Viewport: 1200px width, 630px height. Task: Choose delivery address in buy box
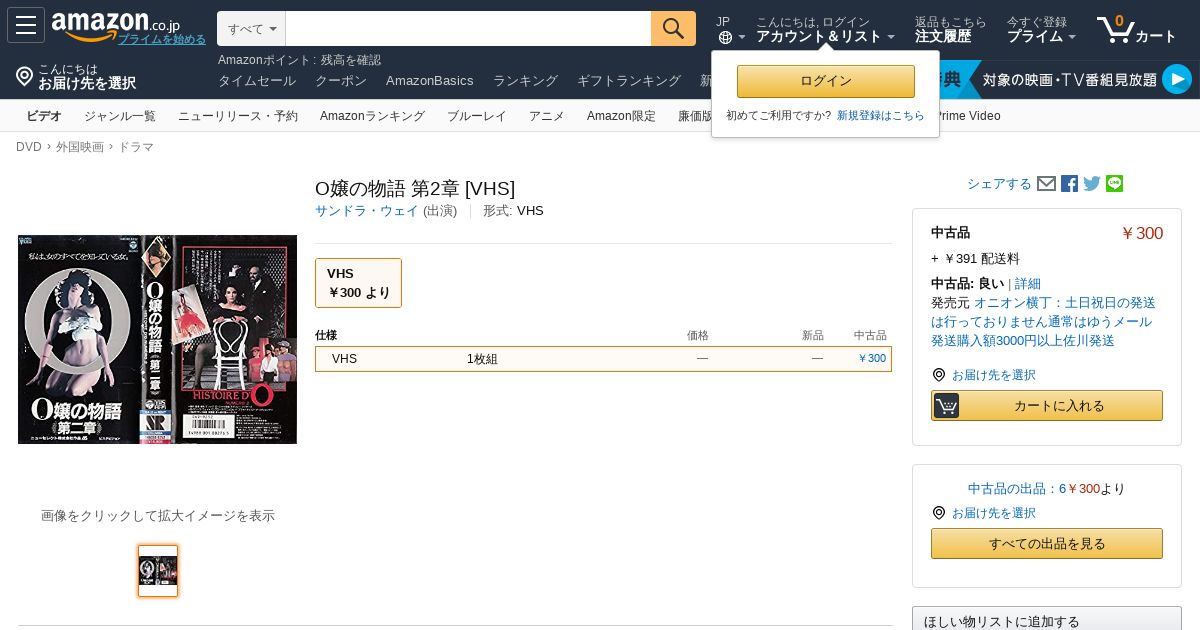click(993, 375)
